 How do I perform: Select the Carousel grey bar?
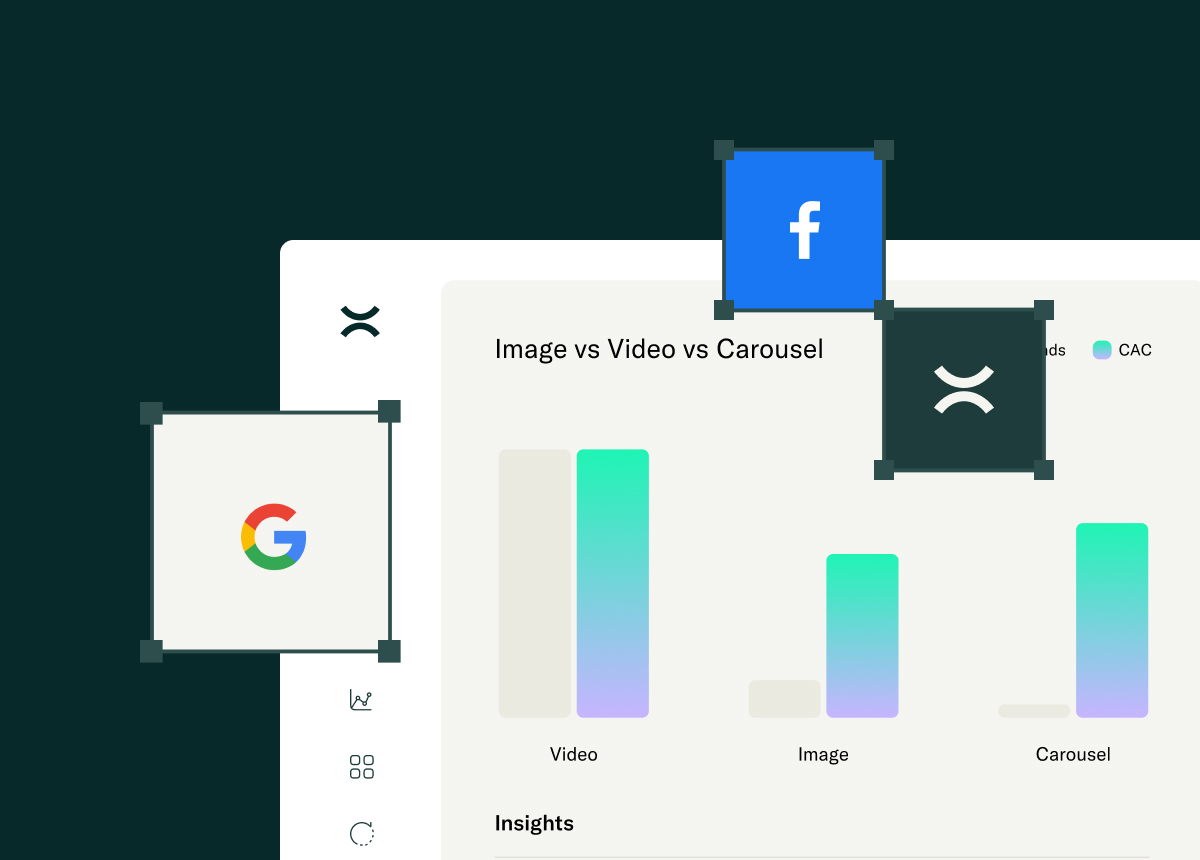point(1034,711)
